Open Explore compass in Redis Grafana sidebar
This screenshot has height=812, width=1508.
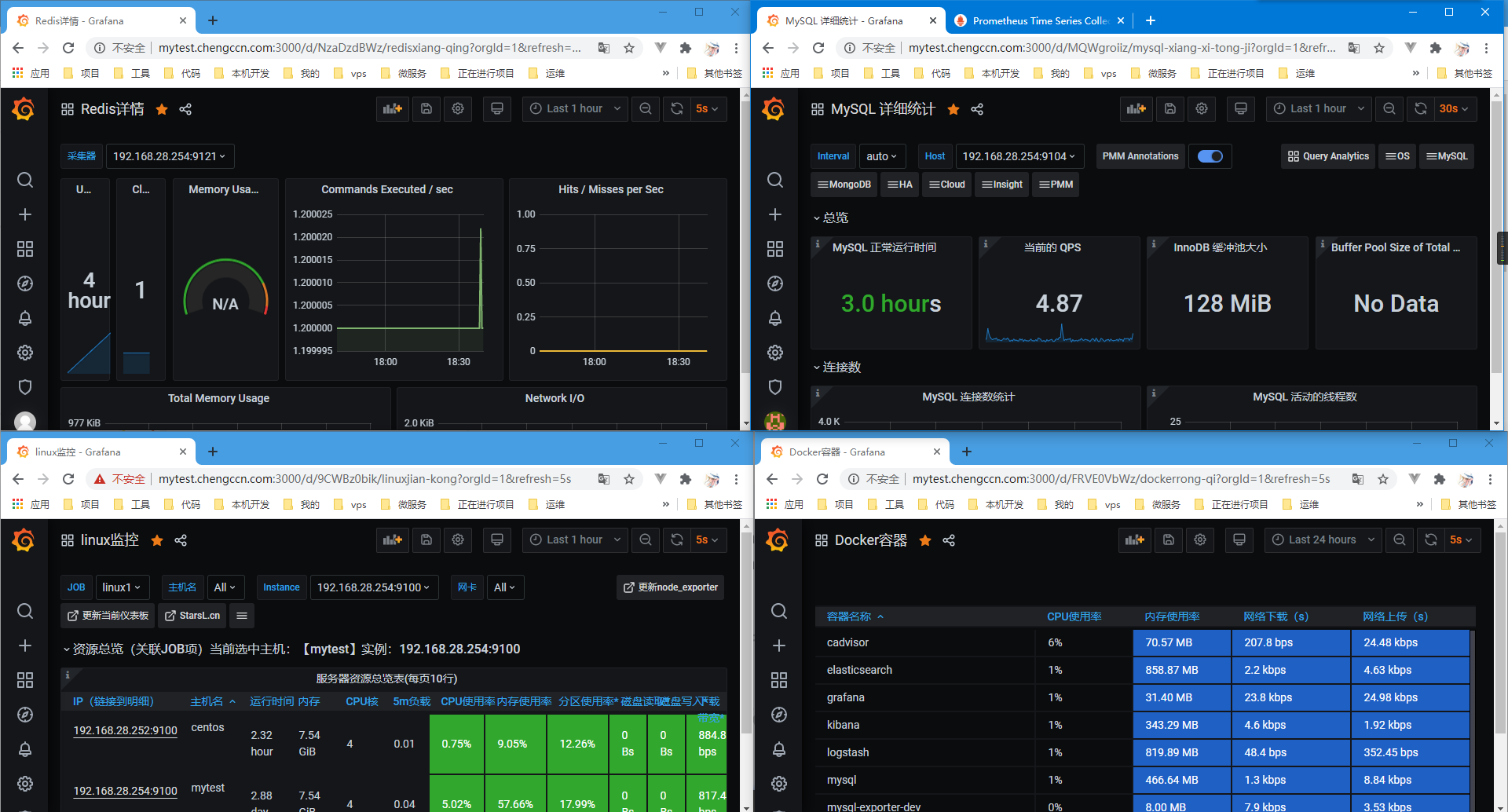(x=25, y=283)
